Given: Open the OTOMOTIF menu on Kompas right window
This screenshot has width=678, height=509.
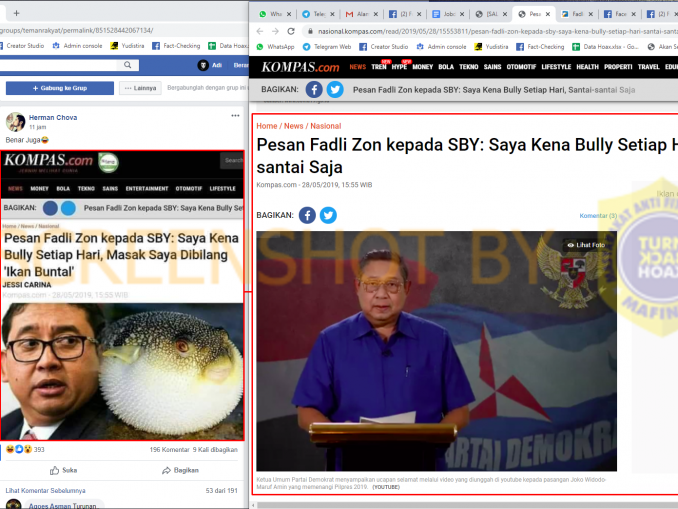Looking at the screenshot, I should (x=521, y=67).
